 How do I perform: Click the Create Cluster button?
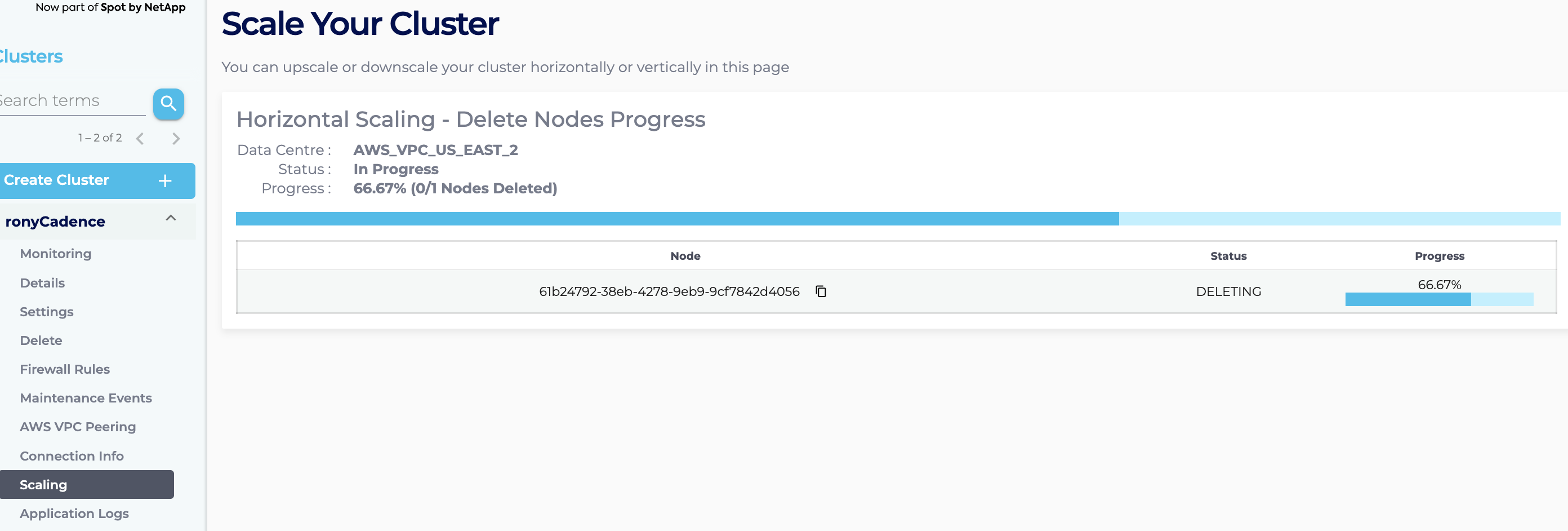[x=57, y=180]
